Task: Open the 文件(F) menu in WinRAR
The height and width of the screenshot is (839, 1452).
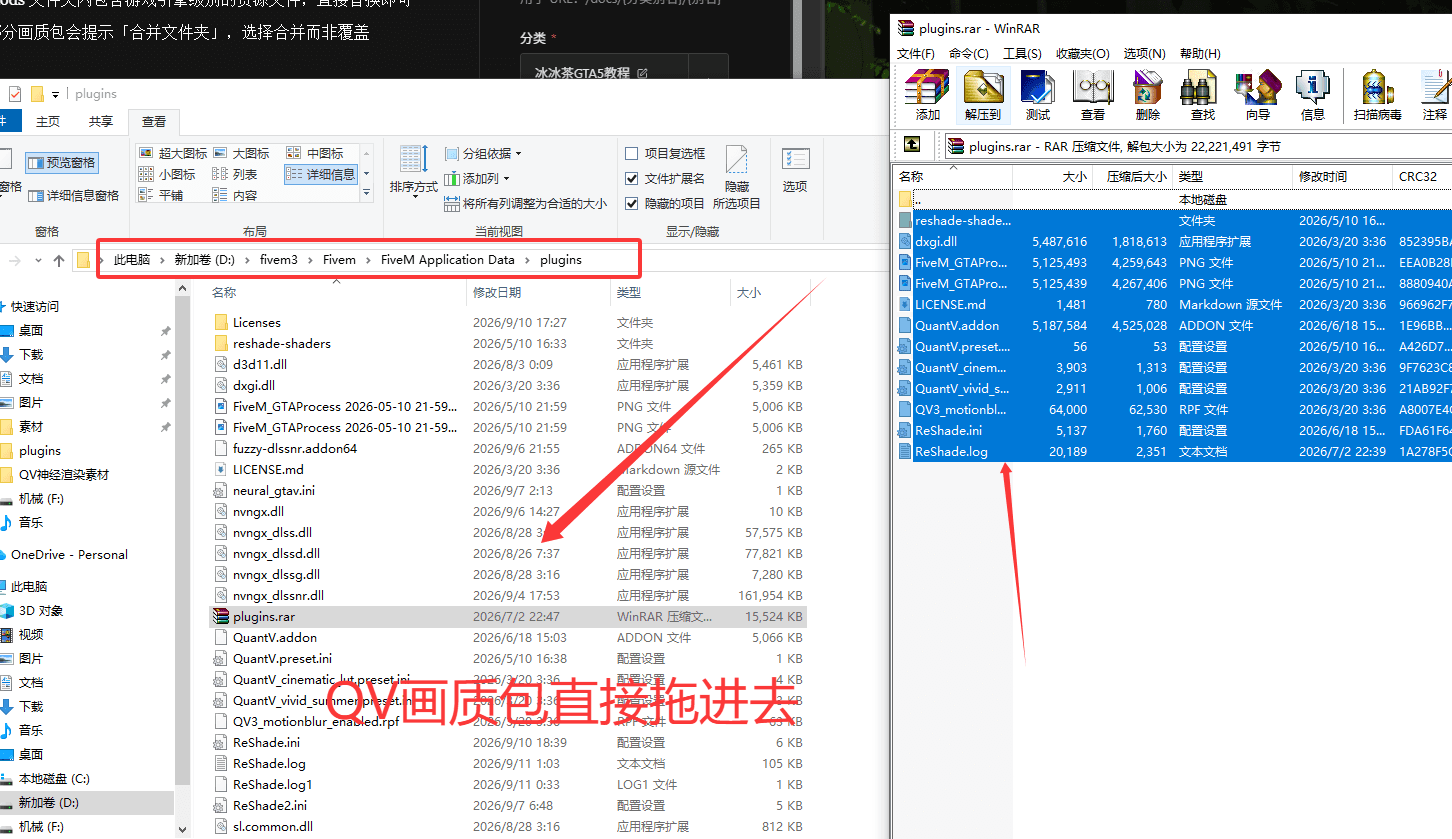Action: (x=916, y=53)
